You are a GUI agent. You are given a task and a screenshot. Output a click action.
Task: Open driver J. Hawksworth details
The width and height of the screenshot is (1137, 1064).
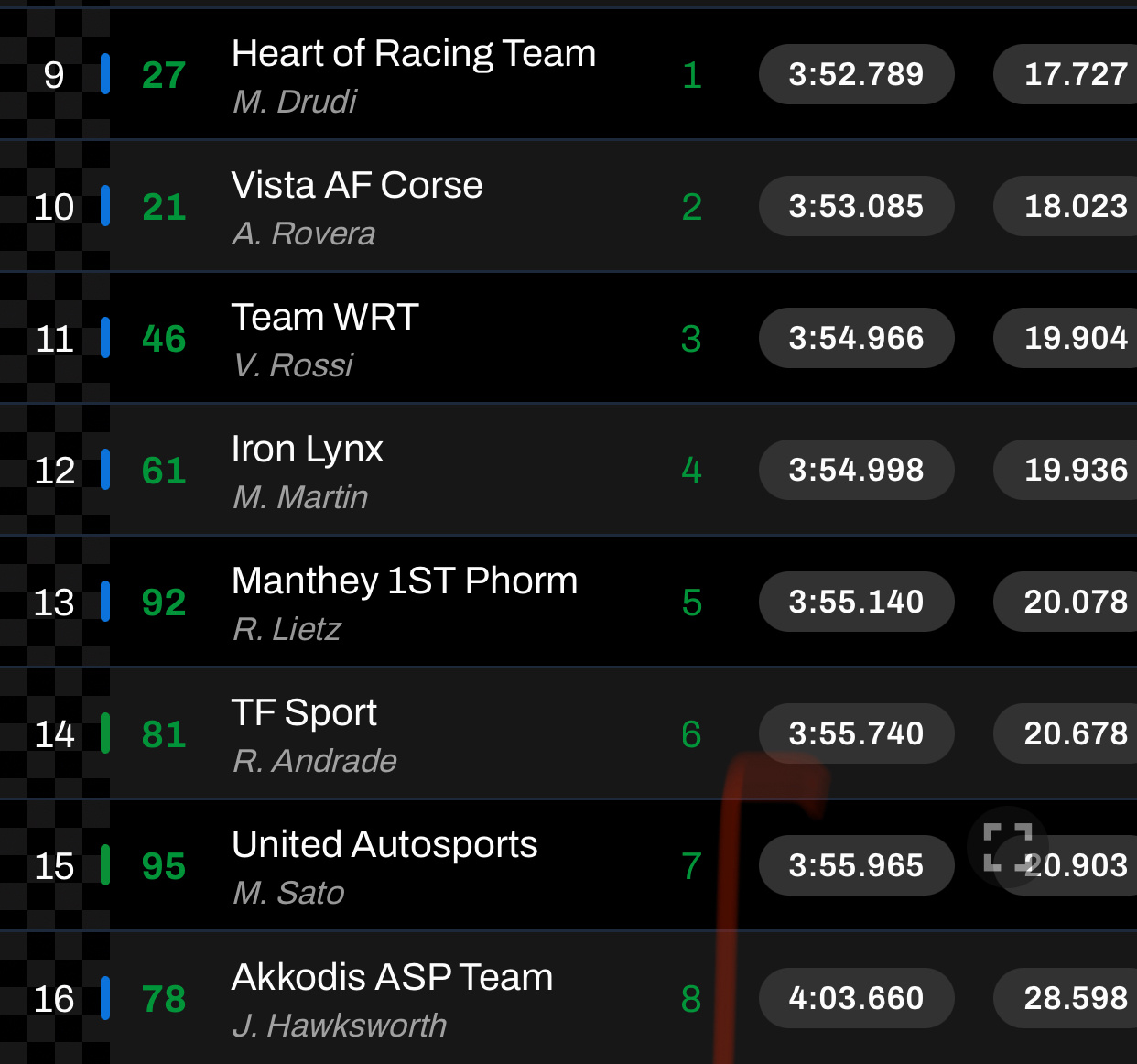click(340, 1026)
